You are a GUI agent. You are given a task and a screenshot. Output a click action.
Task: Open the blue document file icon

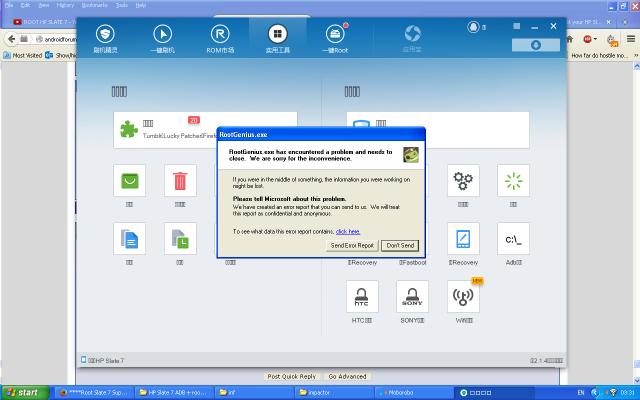click(129, 239)
